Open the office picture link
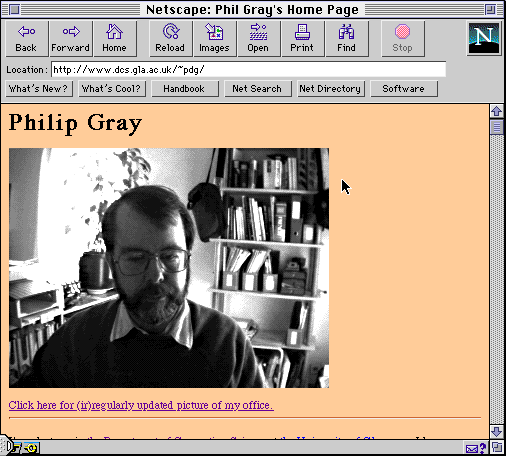 pyautogui.click(x=141, y=405)
